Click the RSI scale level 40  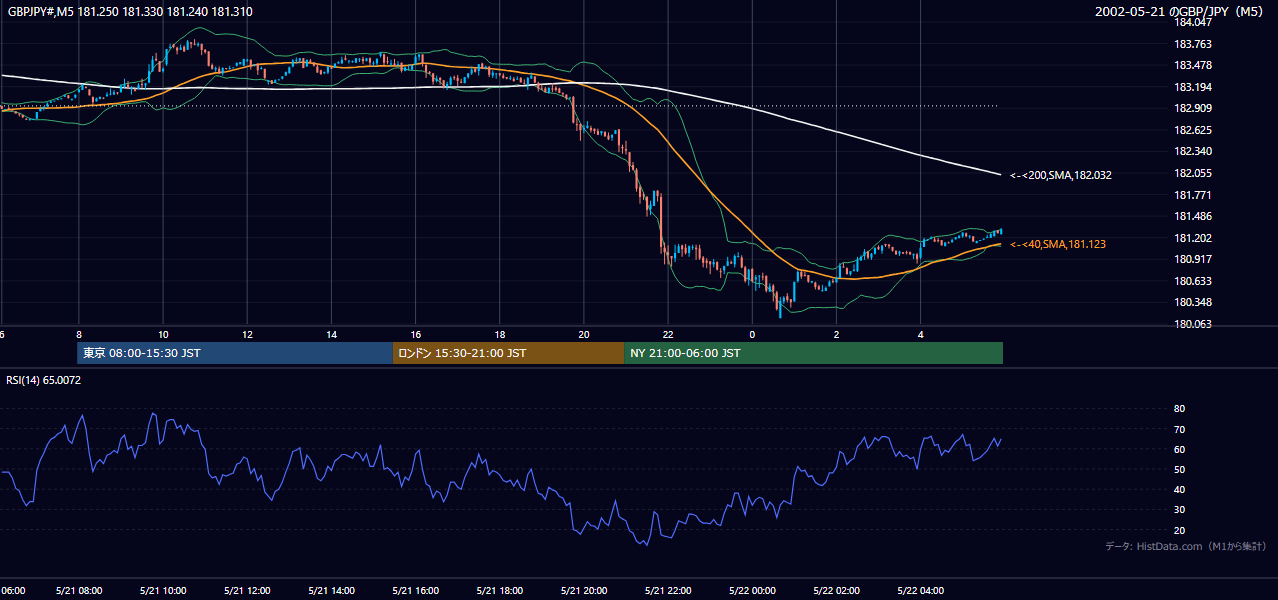1179,489
